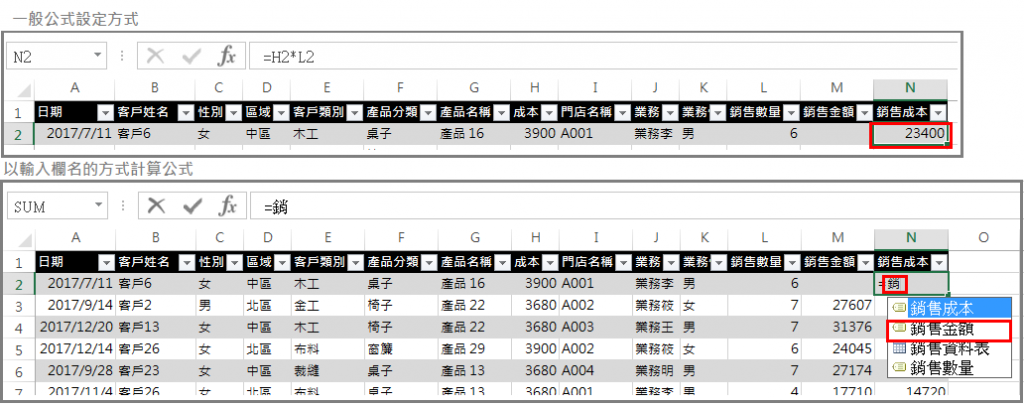Select row 3 header

[19, 305]
